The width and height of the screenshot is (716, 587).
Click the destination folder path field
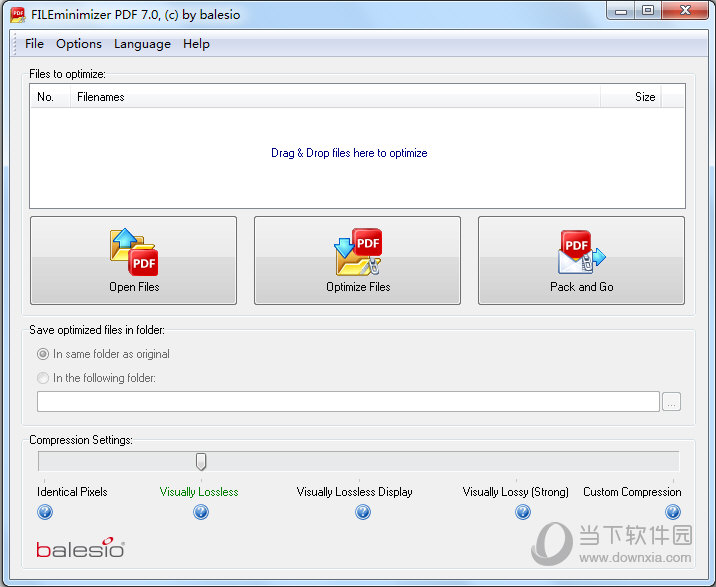click(348, 402)
